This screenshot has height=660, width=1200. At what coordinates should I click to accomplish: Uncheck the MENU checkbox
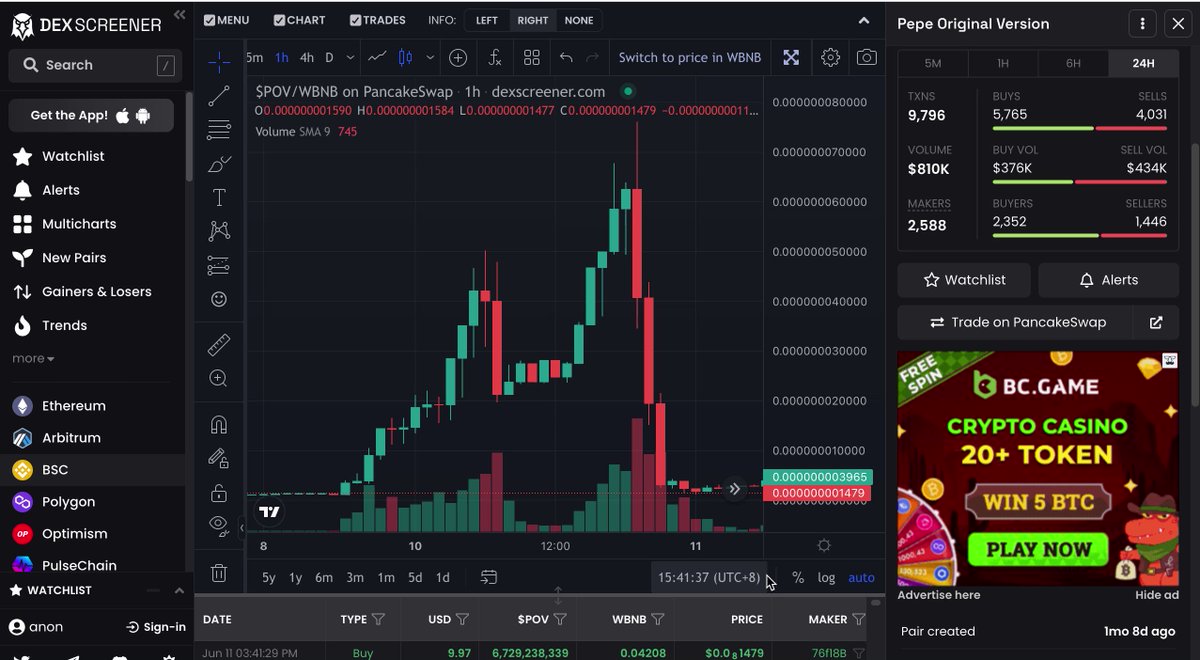[208, 20]
